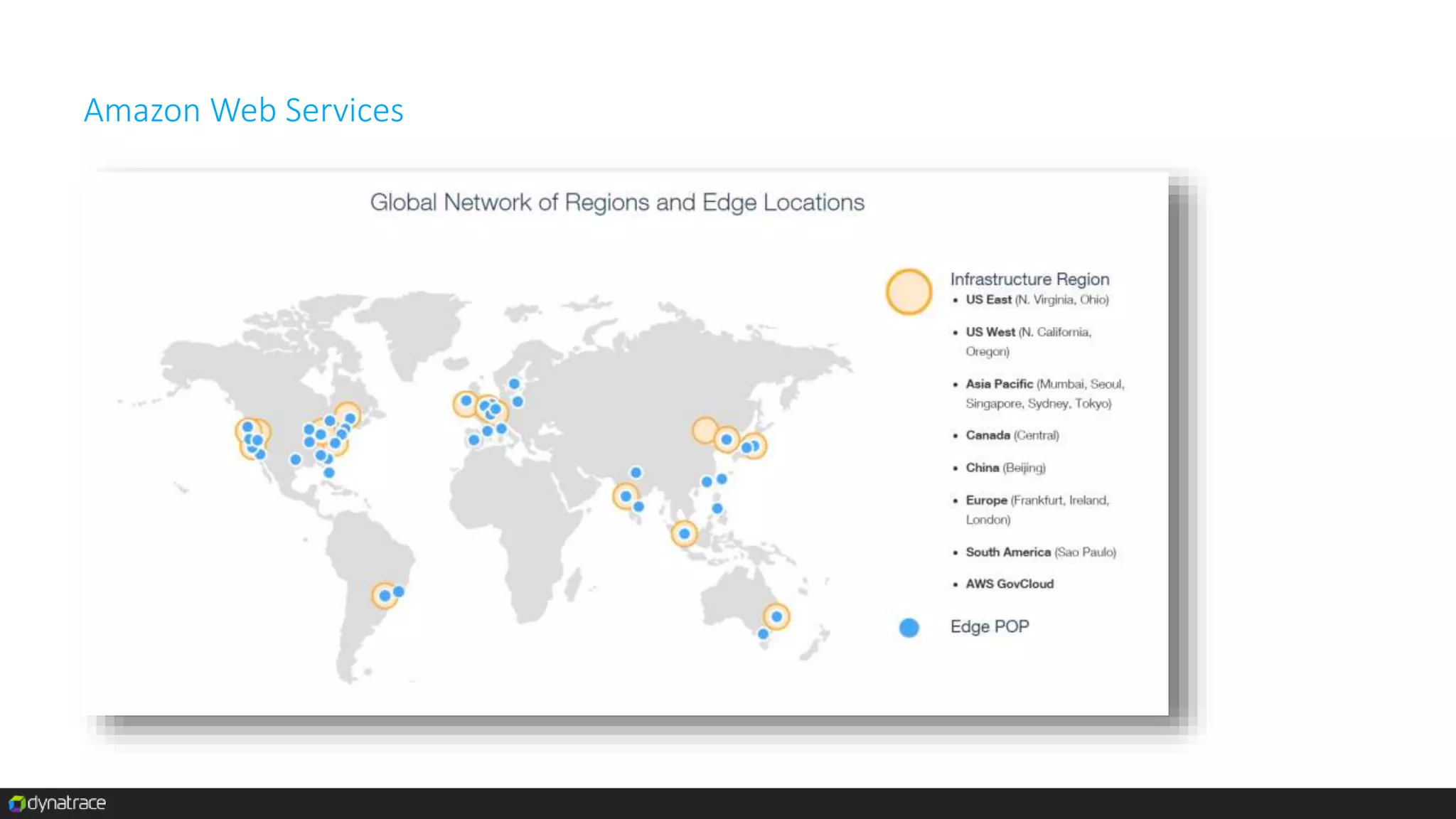This screenshot has height=819, width=1456.
Task: Click the Singapore region marker
Action: pos(684,533)
